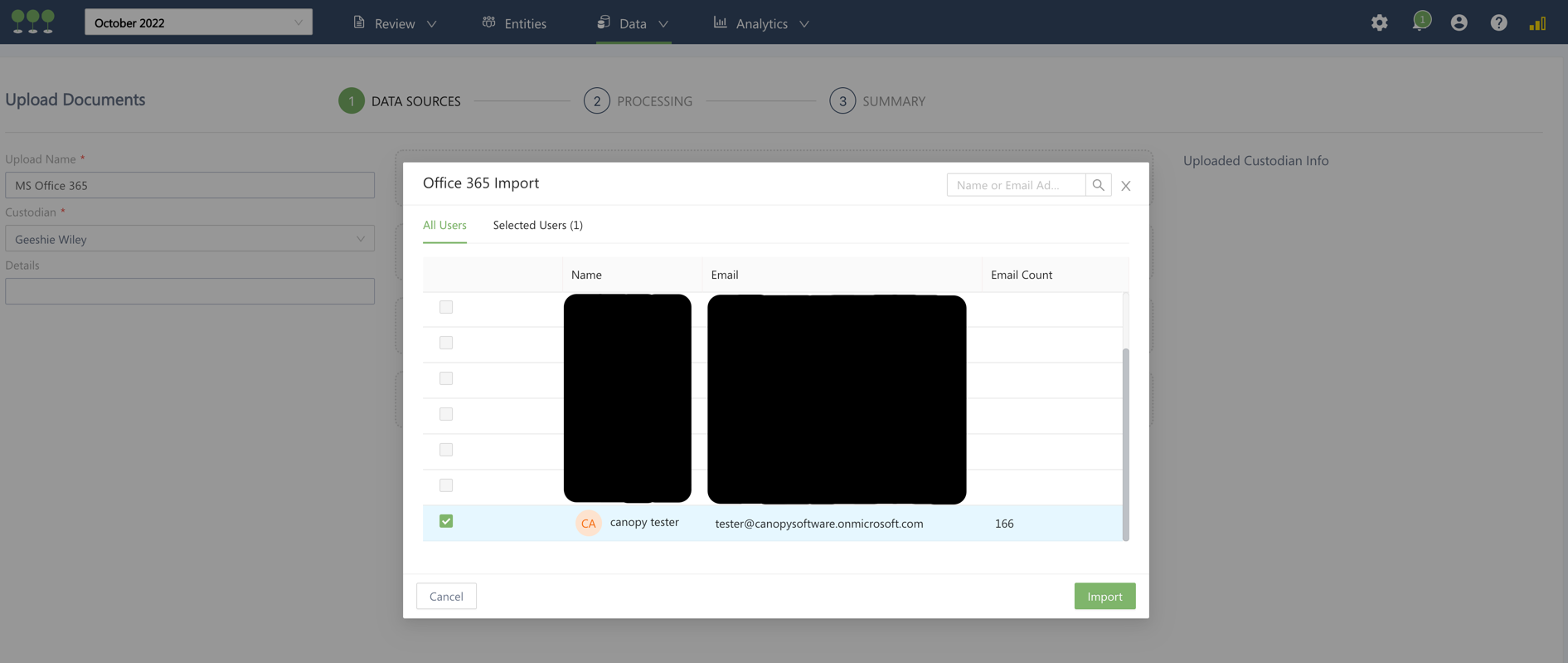This screenshot has height=663, width=1568.
Task: Tick the checkbox directly above canopy tester
Action: point(446,485)
